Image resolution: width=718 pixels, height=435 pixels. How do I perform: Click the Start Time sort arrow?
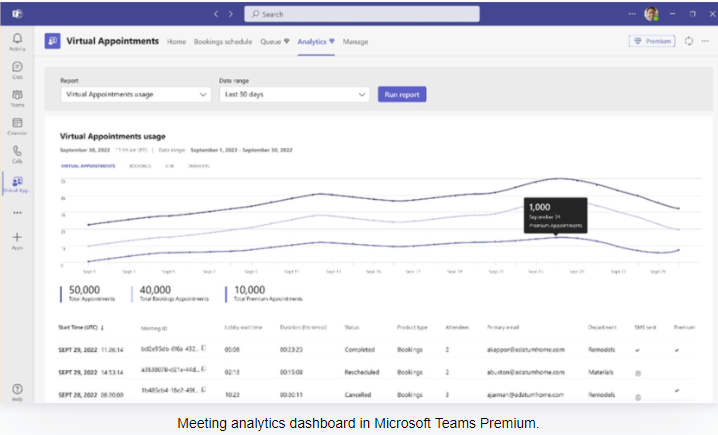[102, 327]
